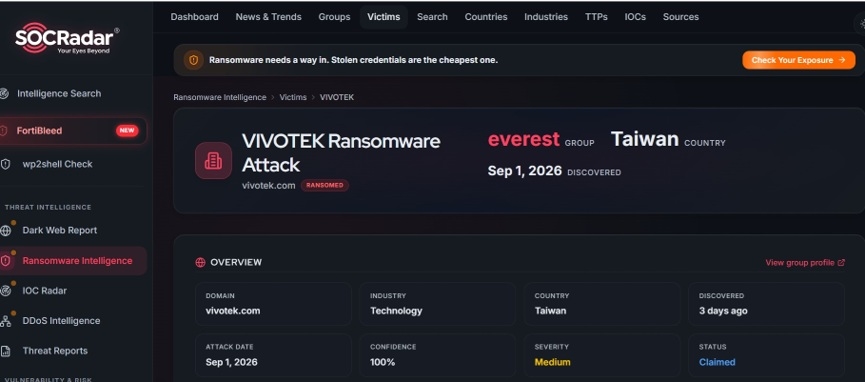Open the Industries tab
Viewport: 865px width, 382px height.
point(546,17)
